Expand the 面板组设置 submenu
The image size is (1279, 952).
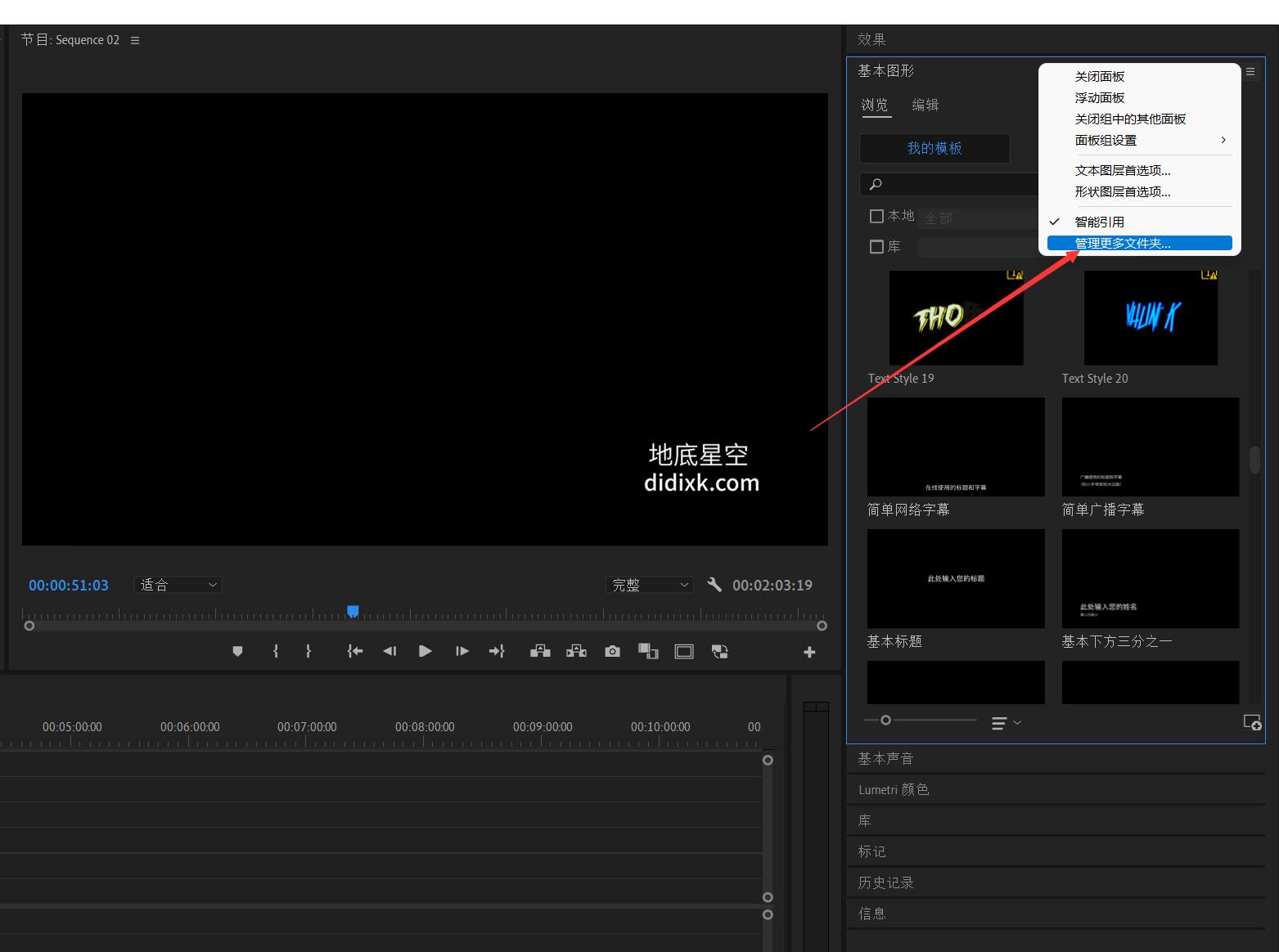[x=1140, y=140]
